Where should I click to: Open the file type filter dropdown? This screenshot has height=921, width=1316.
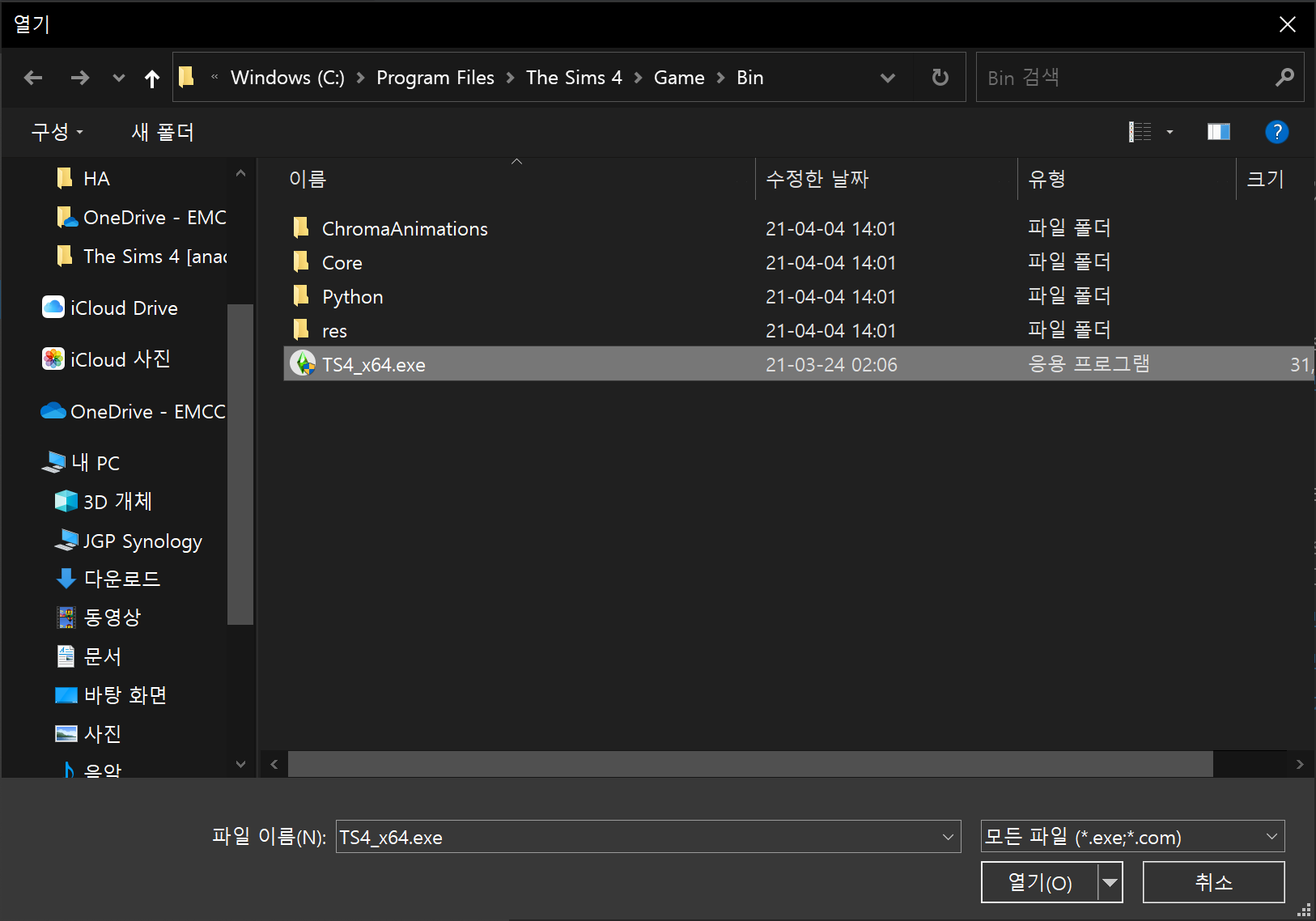1132,837
